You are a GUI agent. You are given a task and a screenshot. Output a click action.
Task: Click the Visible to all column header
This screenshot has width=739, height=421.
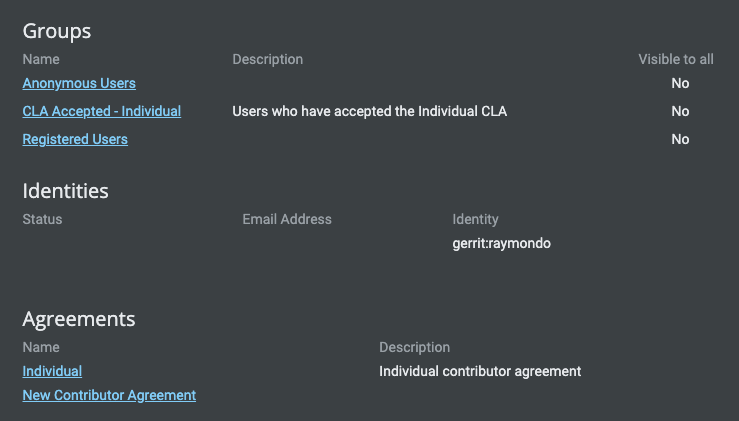pyautogui.click(x=676, y=59)
